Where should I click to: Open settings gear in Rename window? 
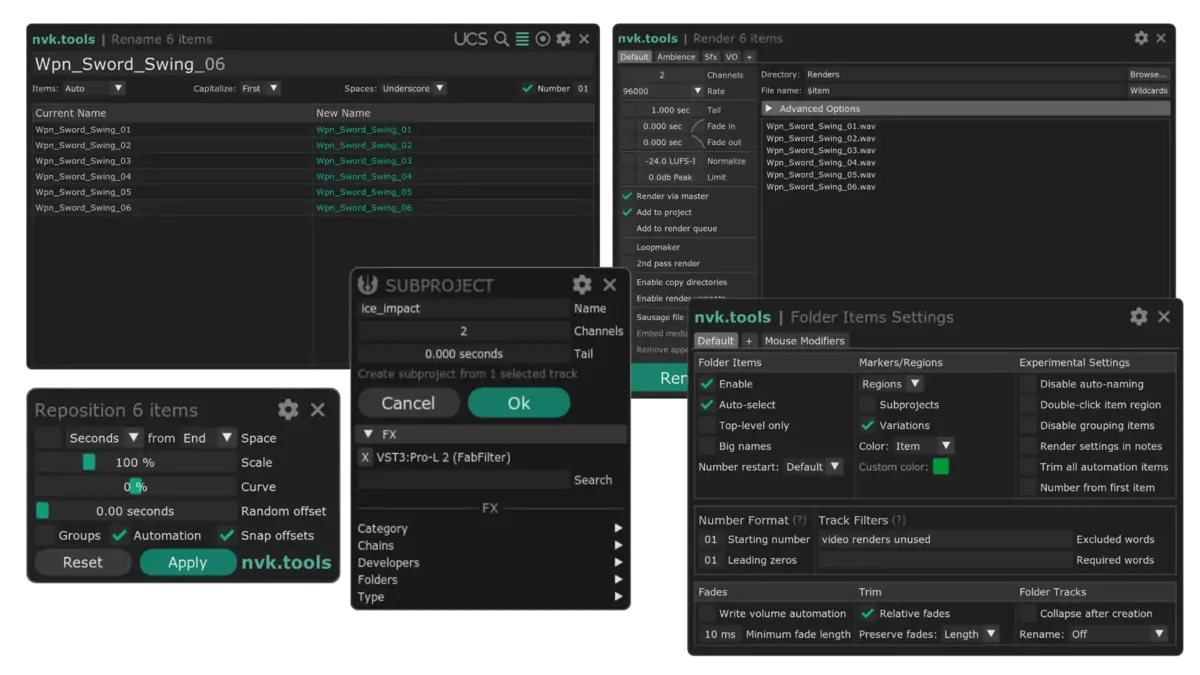(x=564, y=39)
